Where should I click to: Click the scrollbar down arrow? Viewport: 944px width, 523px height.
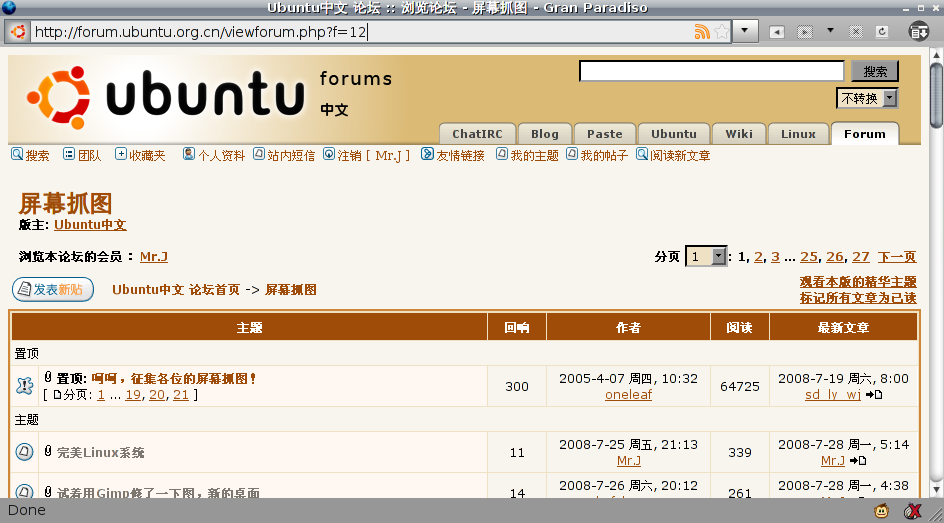tap(936, 491)
